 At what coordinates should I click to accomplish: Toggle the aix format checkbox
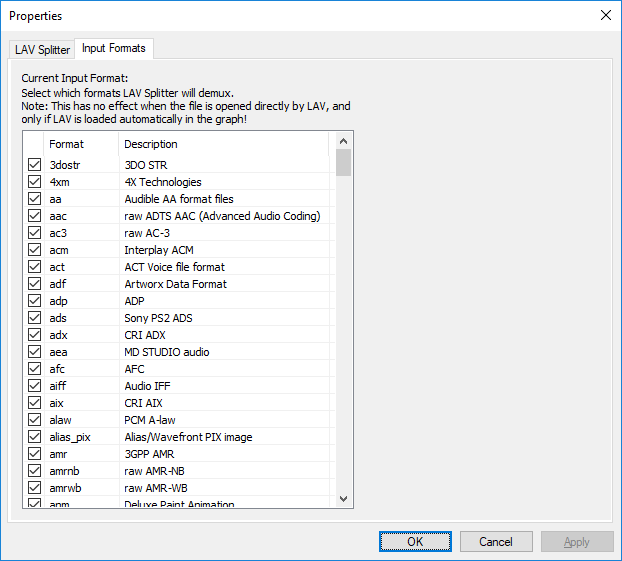pyautogui.click(x=35, y=403)
